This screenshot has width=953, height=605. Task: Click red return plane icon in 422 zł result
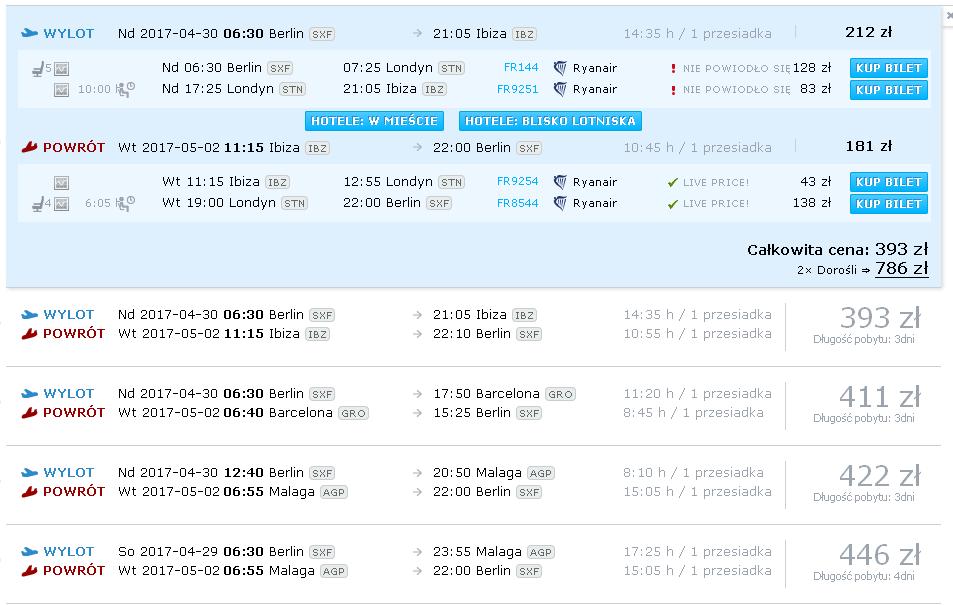point(29,491)
